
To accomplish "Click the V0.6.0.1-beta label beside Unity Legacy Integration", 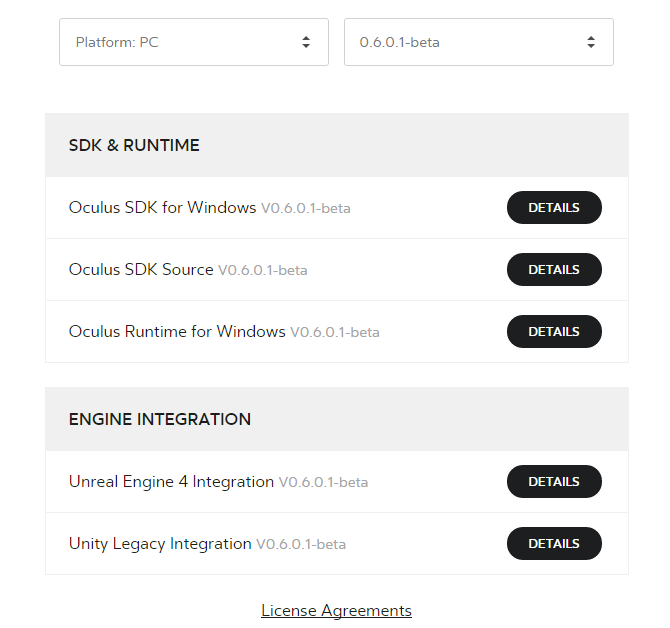I will (301, 545).
